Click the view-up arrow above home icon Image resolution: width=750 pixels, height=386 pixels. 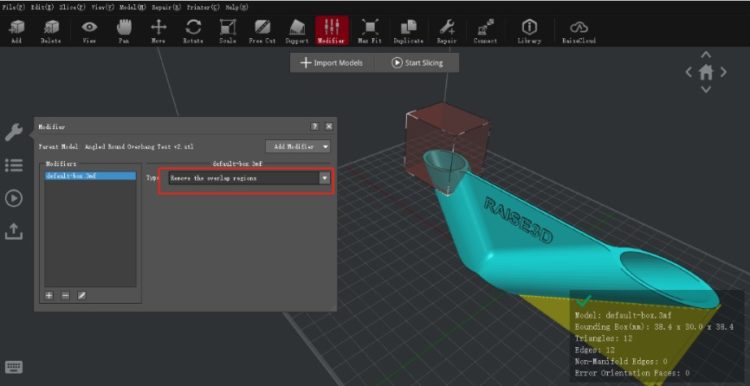click(706, 55)
